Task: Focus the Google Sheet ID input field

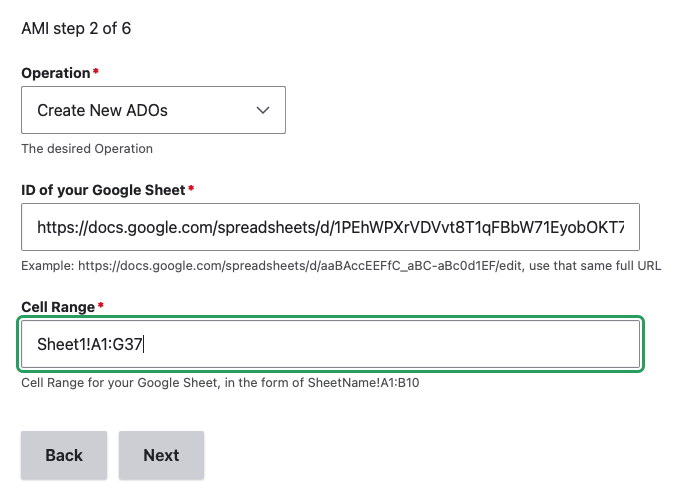Action: [x=330, y=228]
